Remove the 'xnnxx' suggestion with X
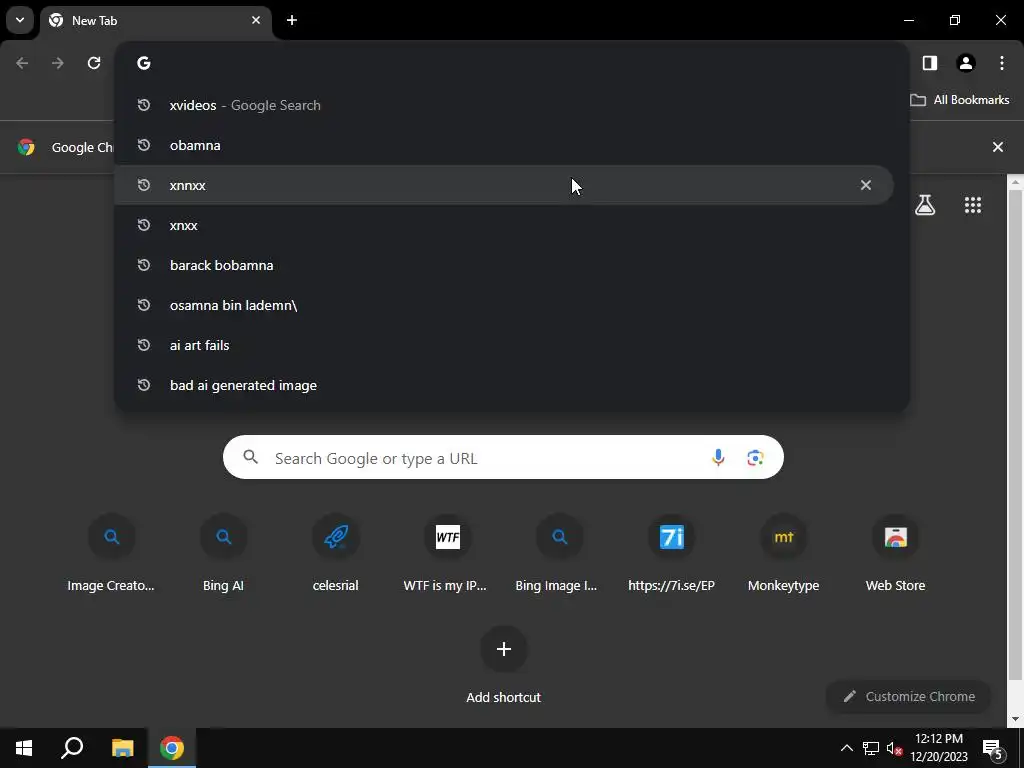Image resolution: width=1024 pixels, height=768 pixels. coord(866,185)
